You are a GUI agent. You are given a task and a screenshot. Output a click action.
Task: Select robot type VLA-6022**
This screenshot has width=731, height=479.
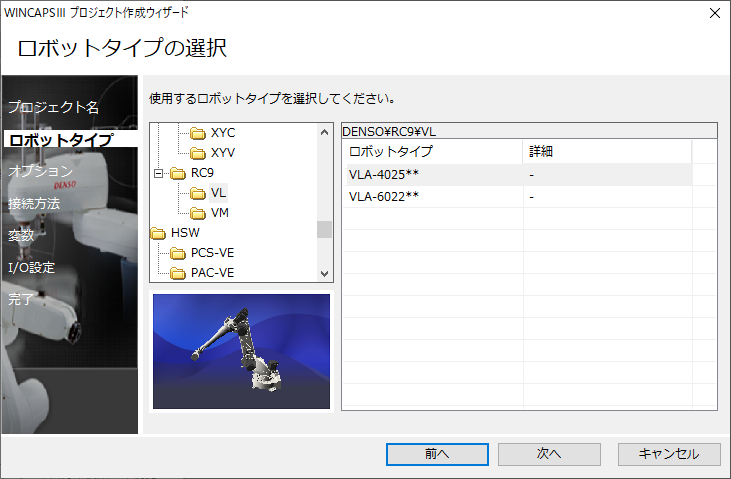point(384,196)
